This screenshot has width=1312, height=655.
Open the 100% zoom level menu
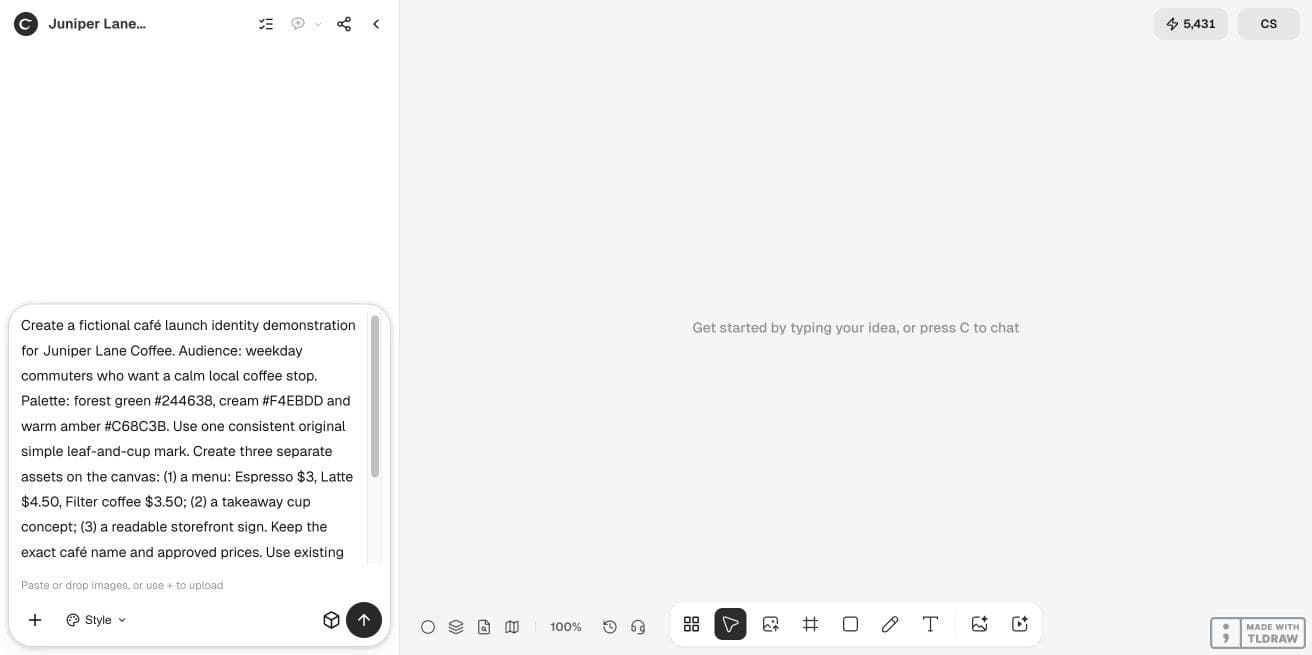click(566, 627)
